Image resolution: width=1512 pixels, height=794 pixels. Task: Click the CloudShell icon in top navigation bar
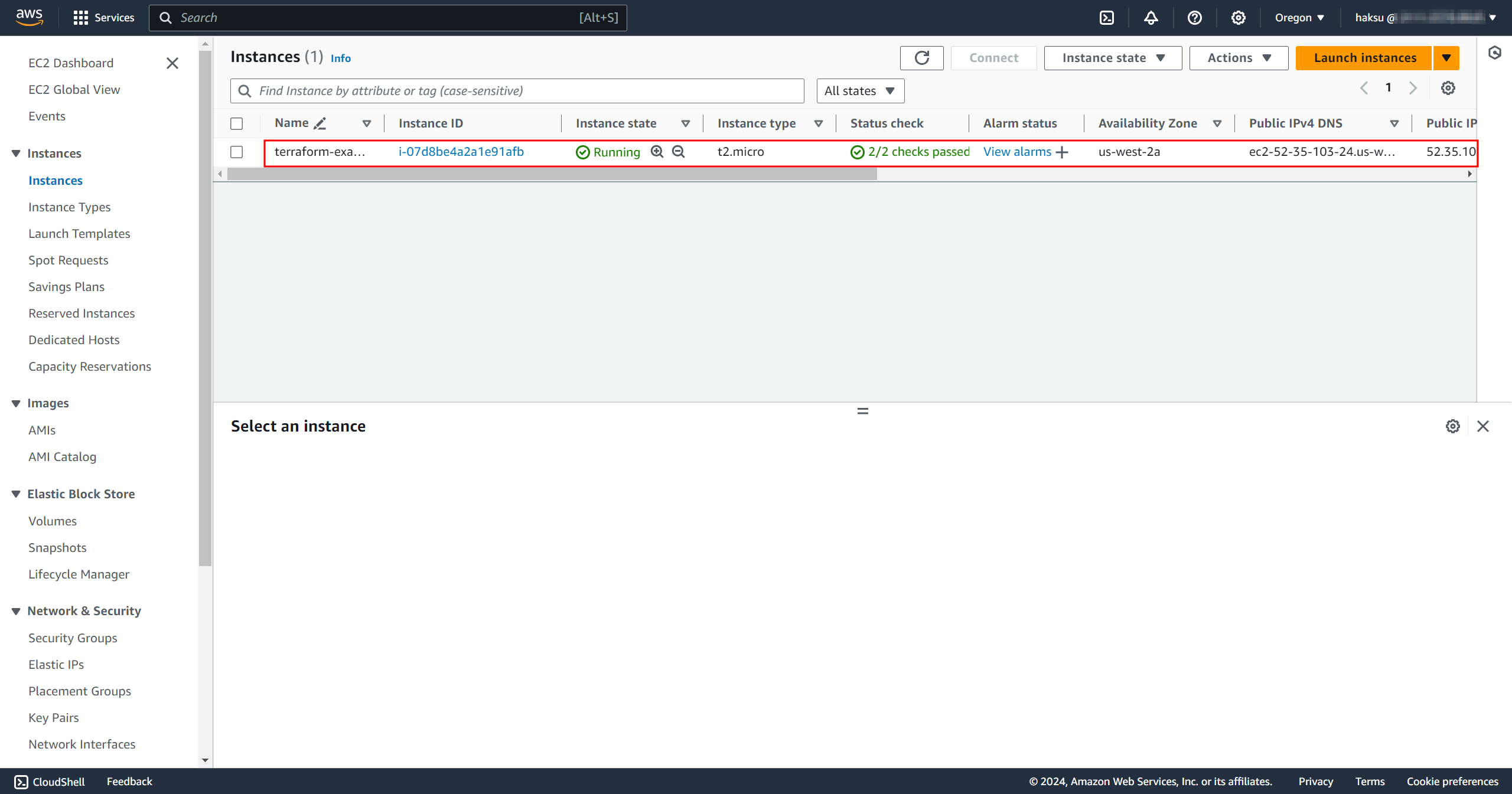[x=1107, y=18]
